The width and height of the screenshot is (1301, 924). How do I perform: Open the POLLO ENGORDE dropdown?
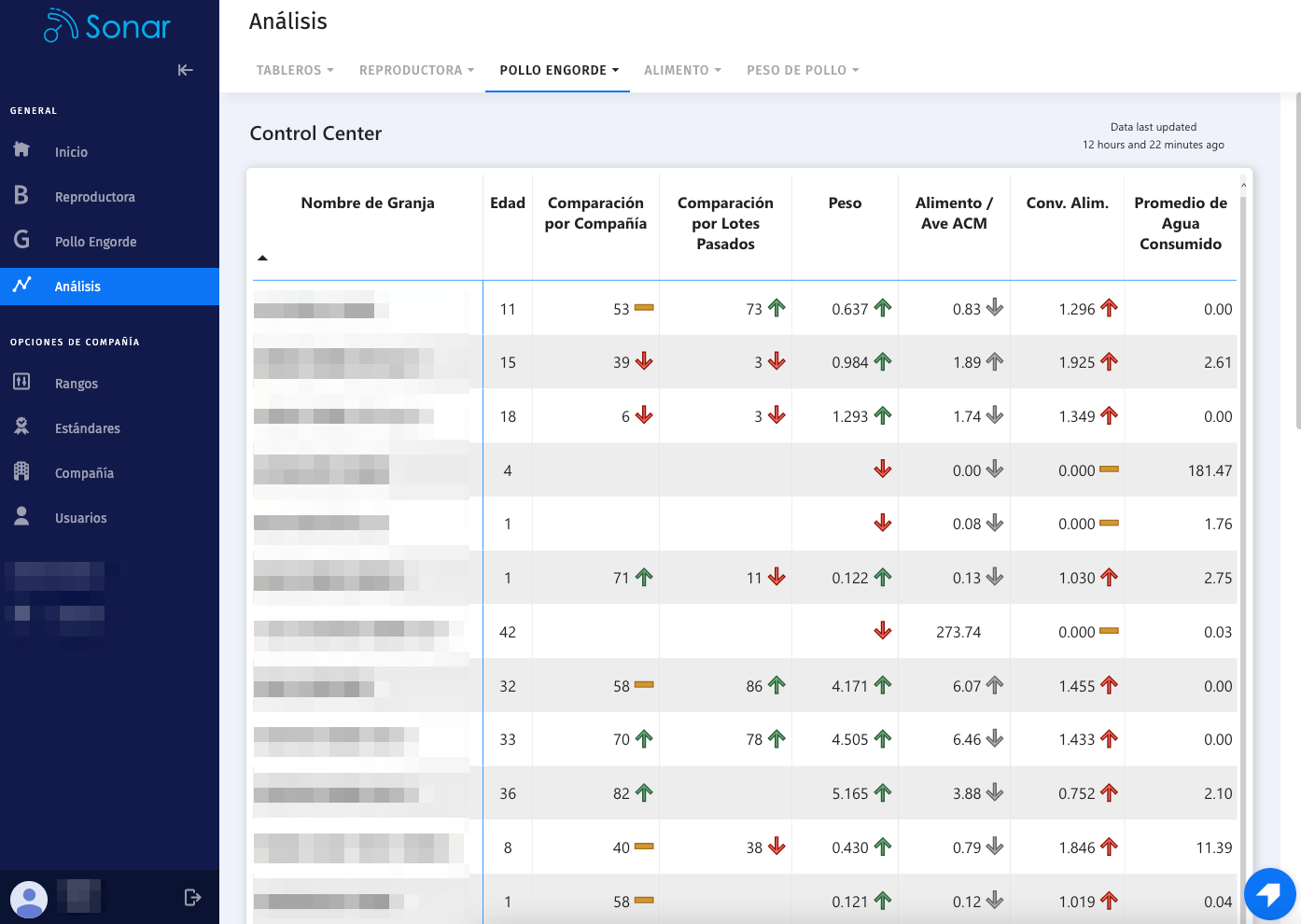pyautogui.click(x=558, y=70)
